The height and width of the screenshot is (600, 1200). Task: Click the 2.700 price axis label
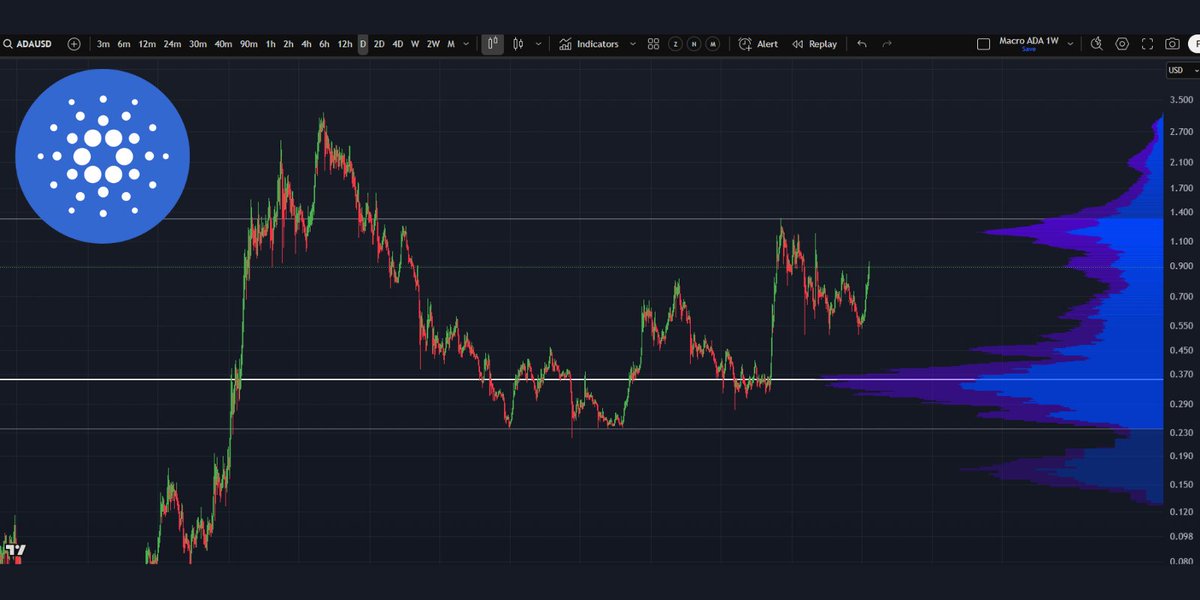tap(1181, 132)
